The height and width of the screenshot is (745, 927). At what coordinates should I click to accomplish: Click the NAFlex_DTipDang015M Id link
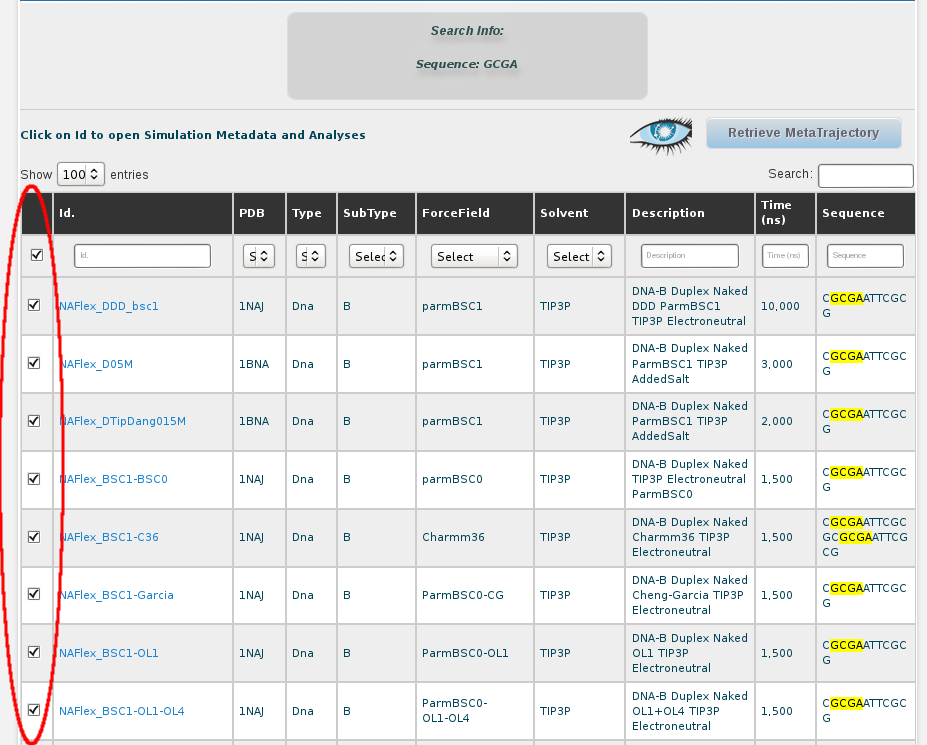pyautogui.click(x=122, y=422)
